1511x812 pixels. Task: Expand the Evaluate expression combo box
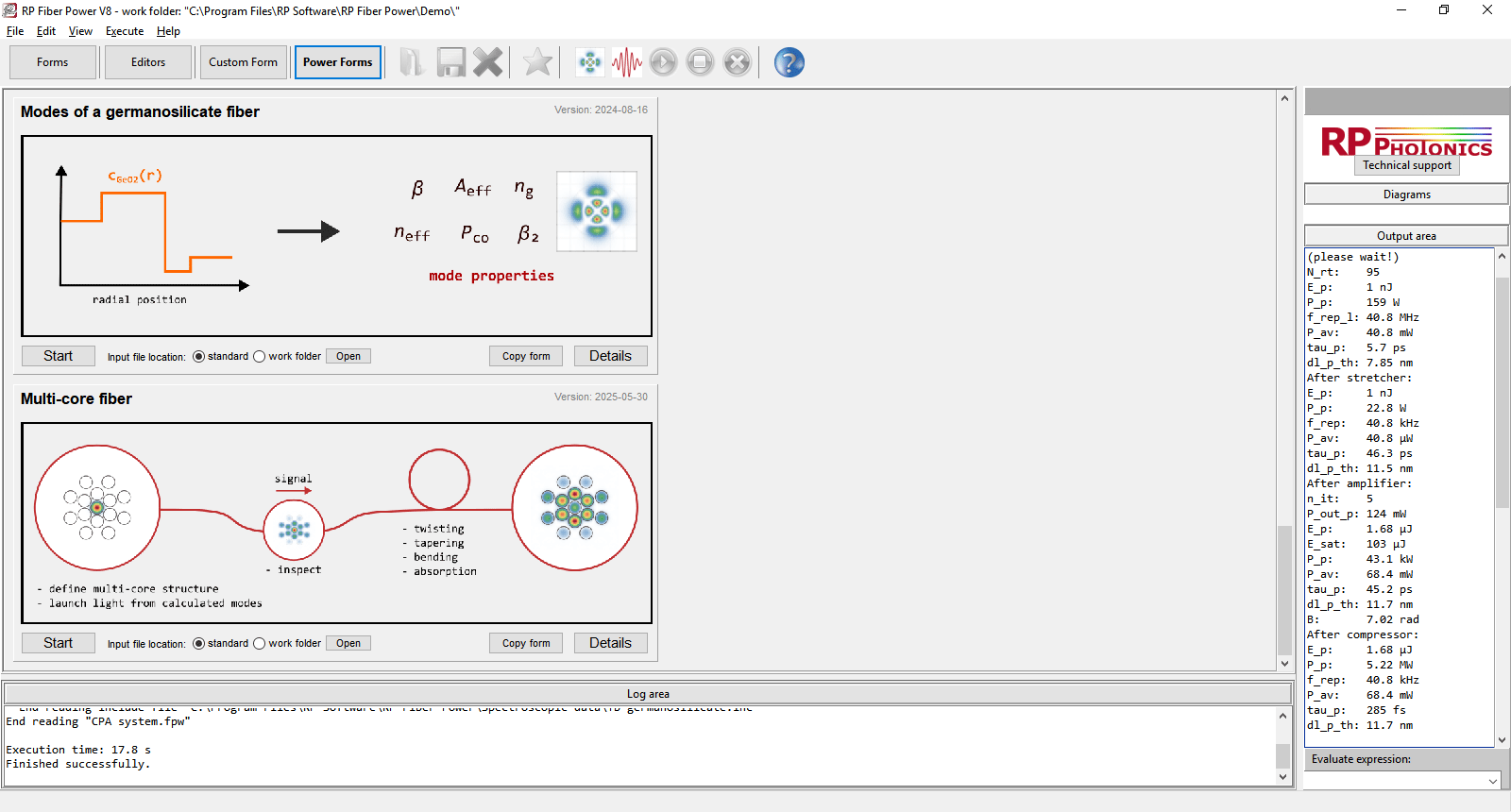pos(1493,781)
